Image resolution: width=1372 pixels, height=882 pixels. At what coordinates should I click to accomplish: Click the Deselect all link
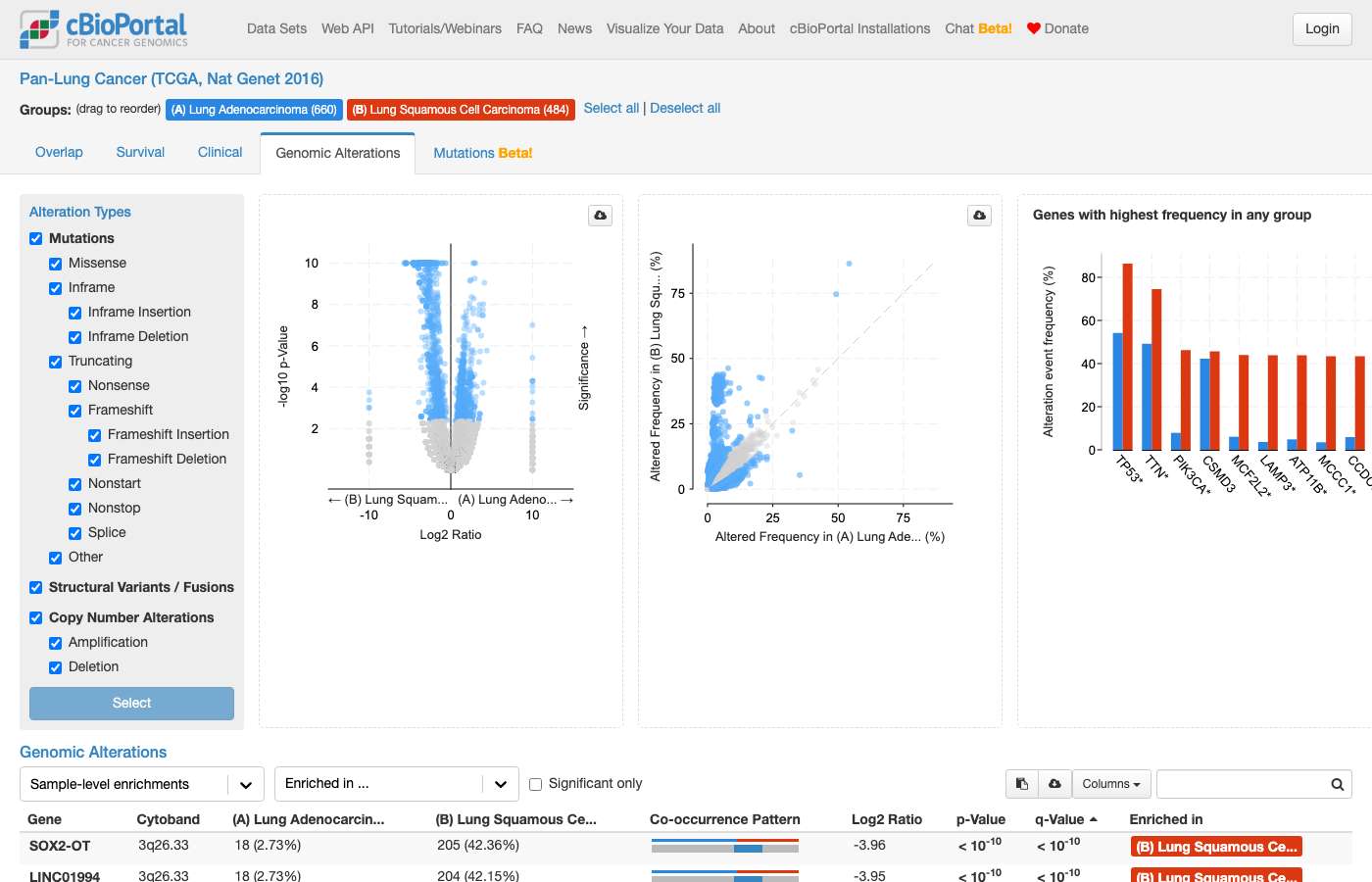pyautogui.click(x=685, y=109)
